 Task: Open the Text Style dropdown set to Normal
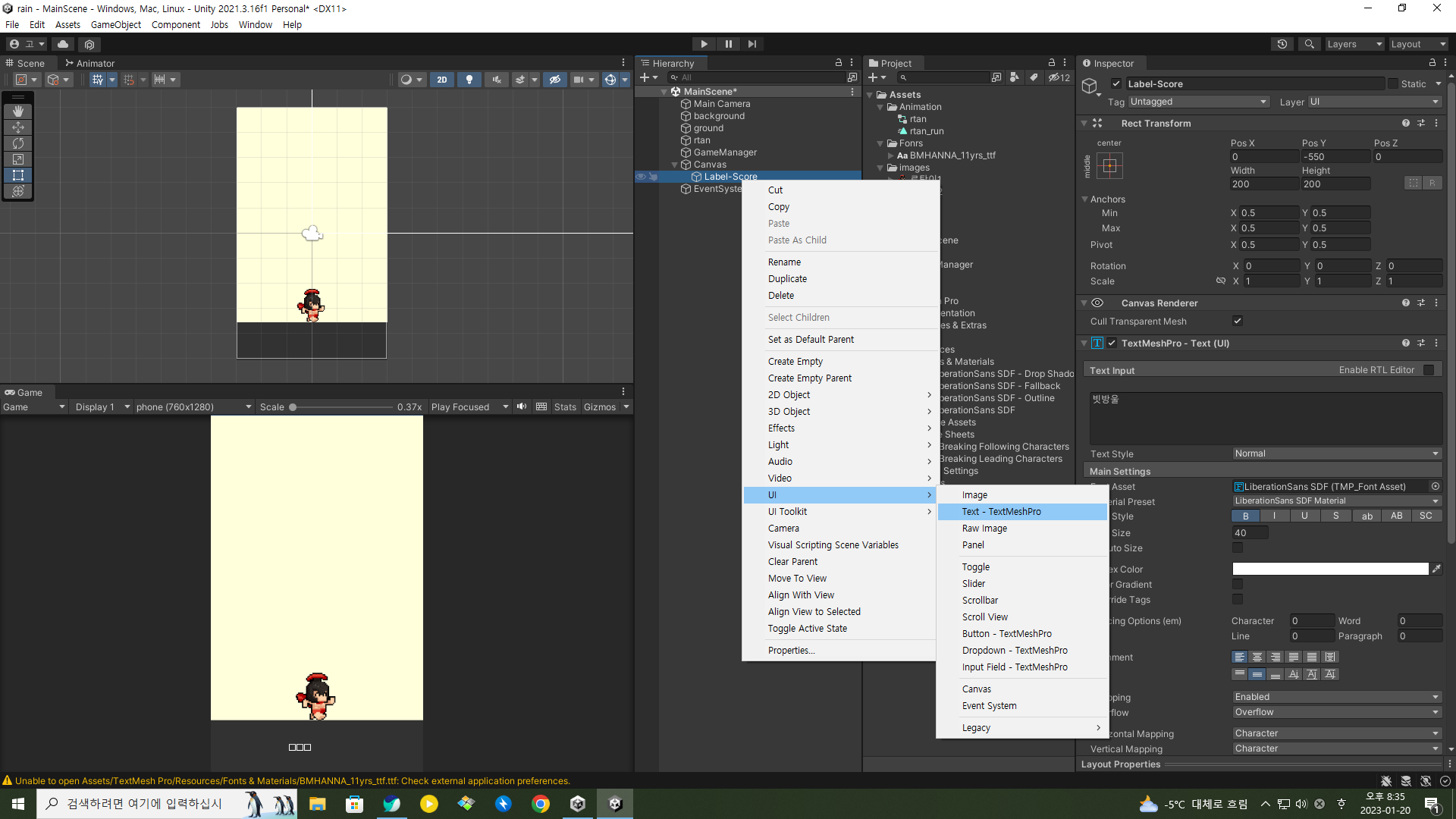click(x=1337, y=453)
